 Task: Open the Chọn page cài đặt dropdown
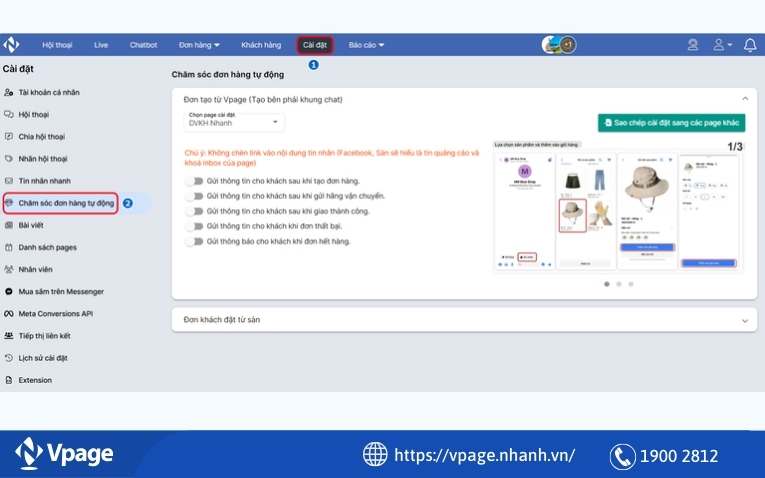[234, 122]
